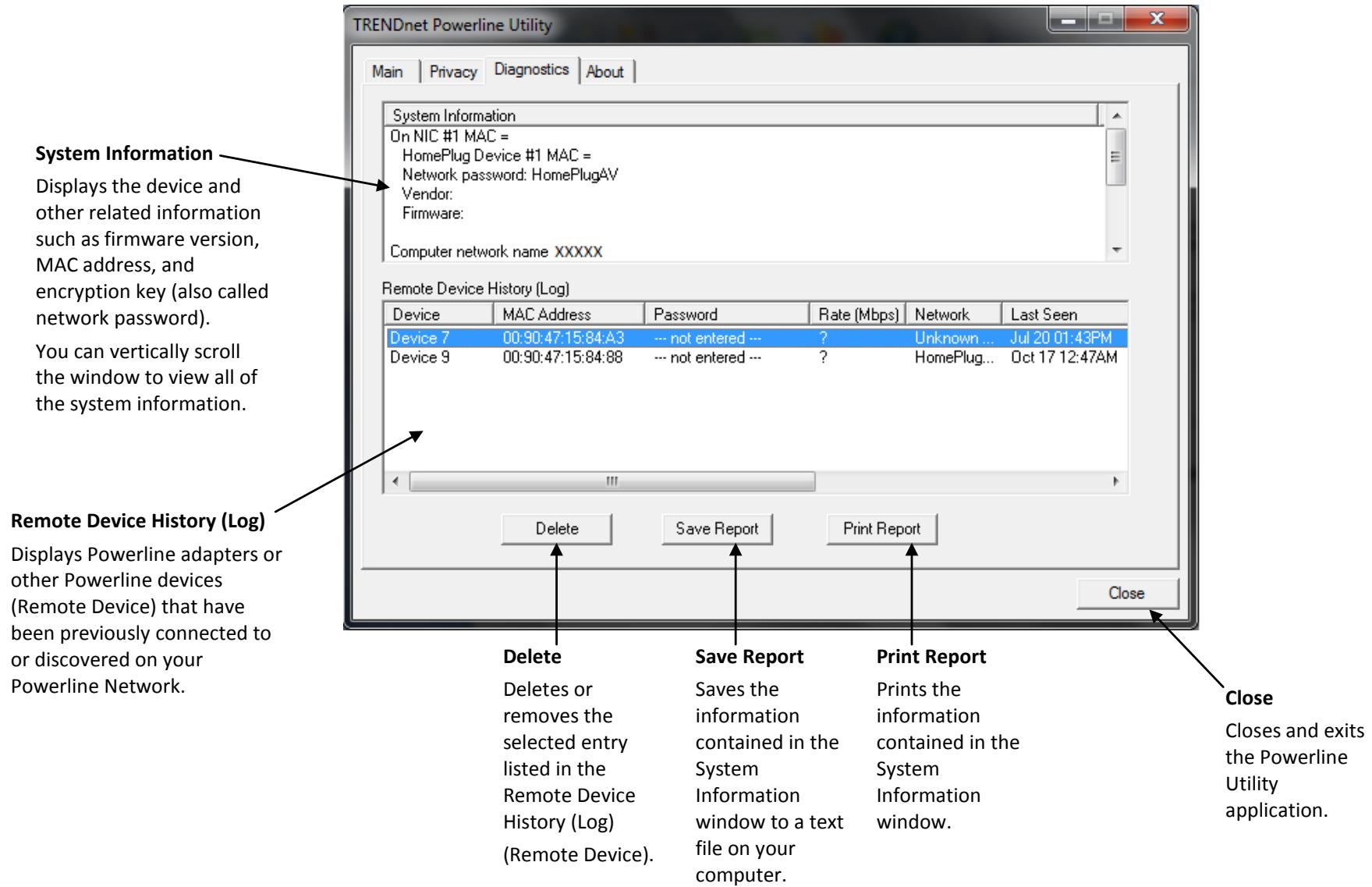Screen dimensions: 1372x887
Task: Click the HomePlug... network cell
Action: 953,357
